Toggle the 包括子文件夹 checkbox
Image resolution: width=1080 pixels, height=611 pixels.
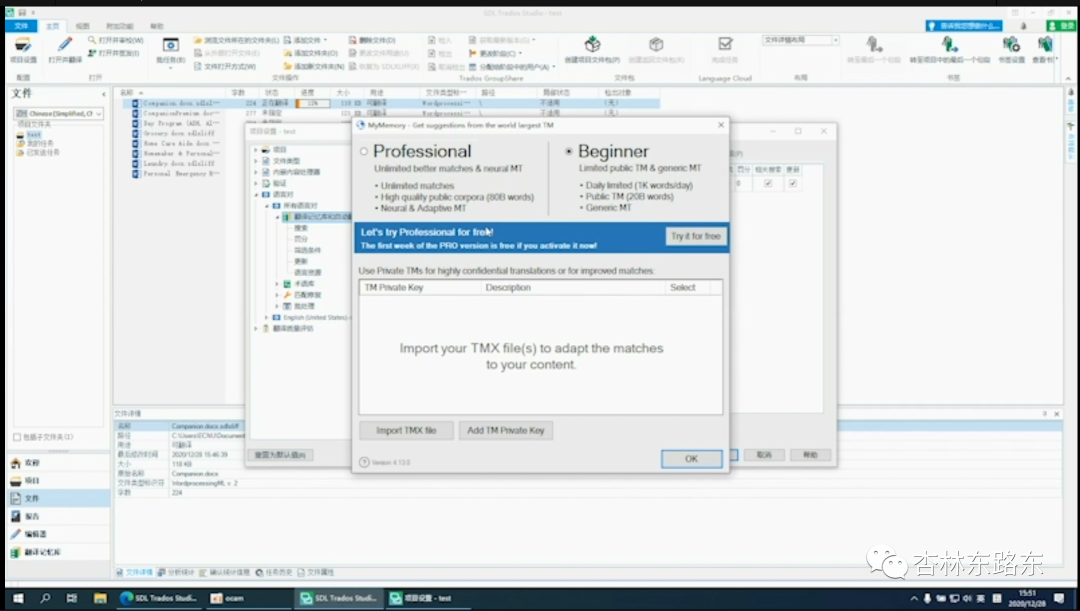[17, 437]
